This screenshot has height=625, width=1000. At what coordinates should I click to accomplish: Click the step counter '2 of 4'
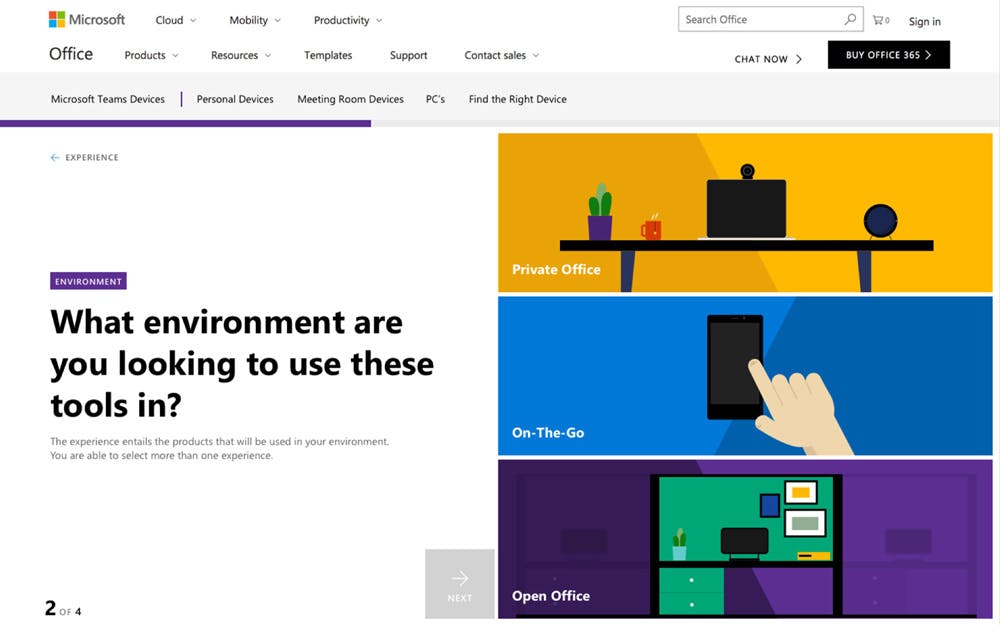tap(62, 608)
